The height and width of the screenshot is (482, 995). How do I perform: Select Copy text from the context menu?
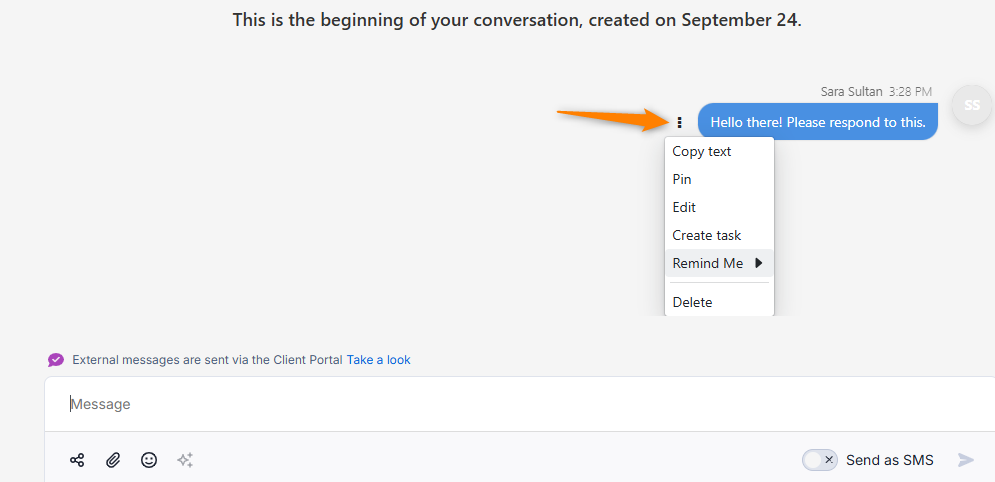(x=702, y=152)
